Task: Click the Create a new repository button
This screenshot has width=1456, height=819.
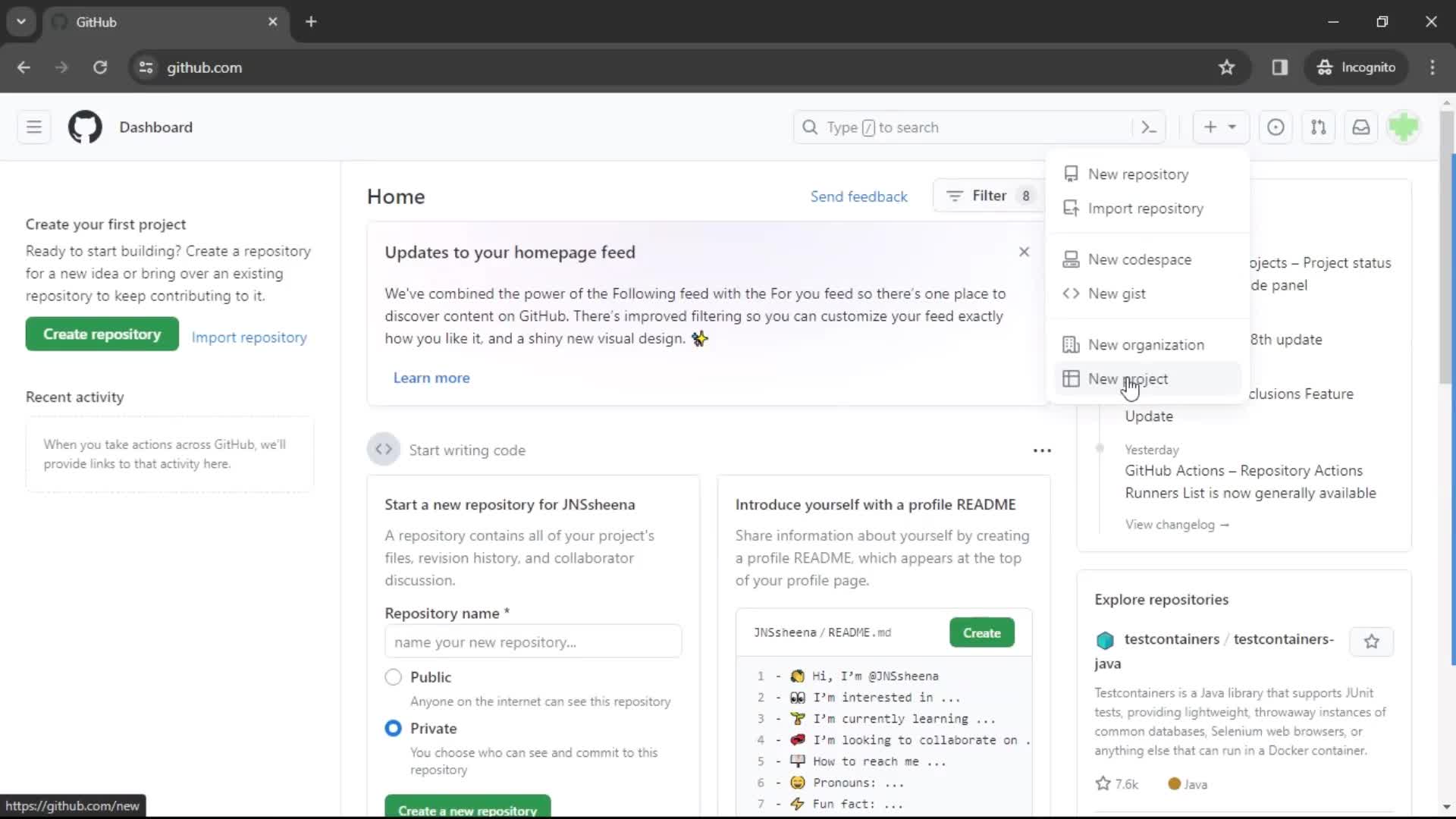Action: click(x=467, y=810)
